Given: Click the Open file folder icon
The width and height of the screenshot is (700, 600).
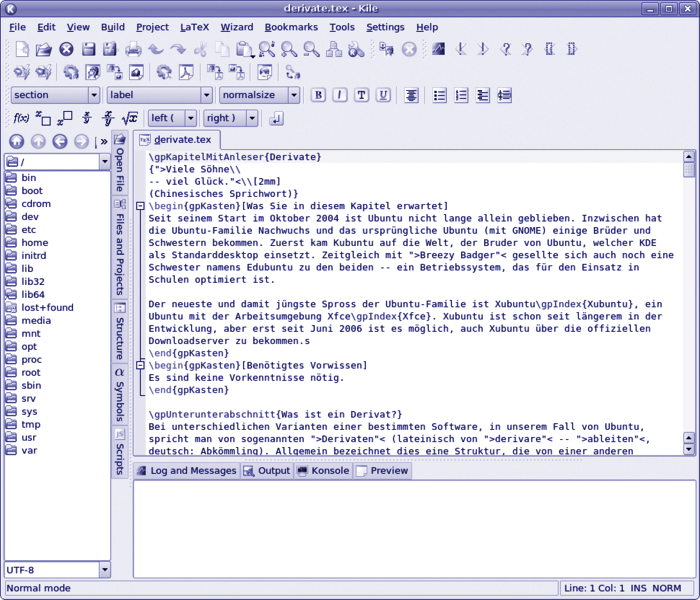Looking at the screenshot, I should (43, 49).
